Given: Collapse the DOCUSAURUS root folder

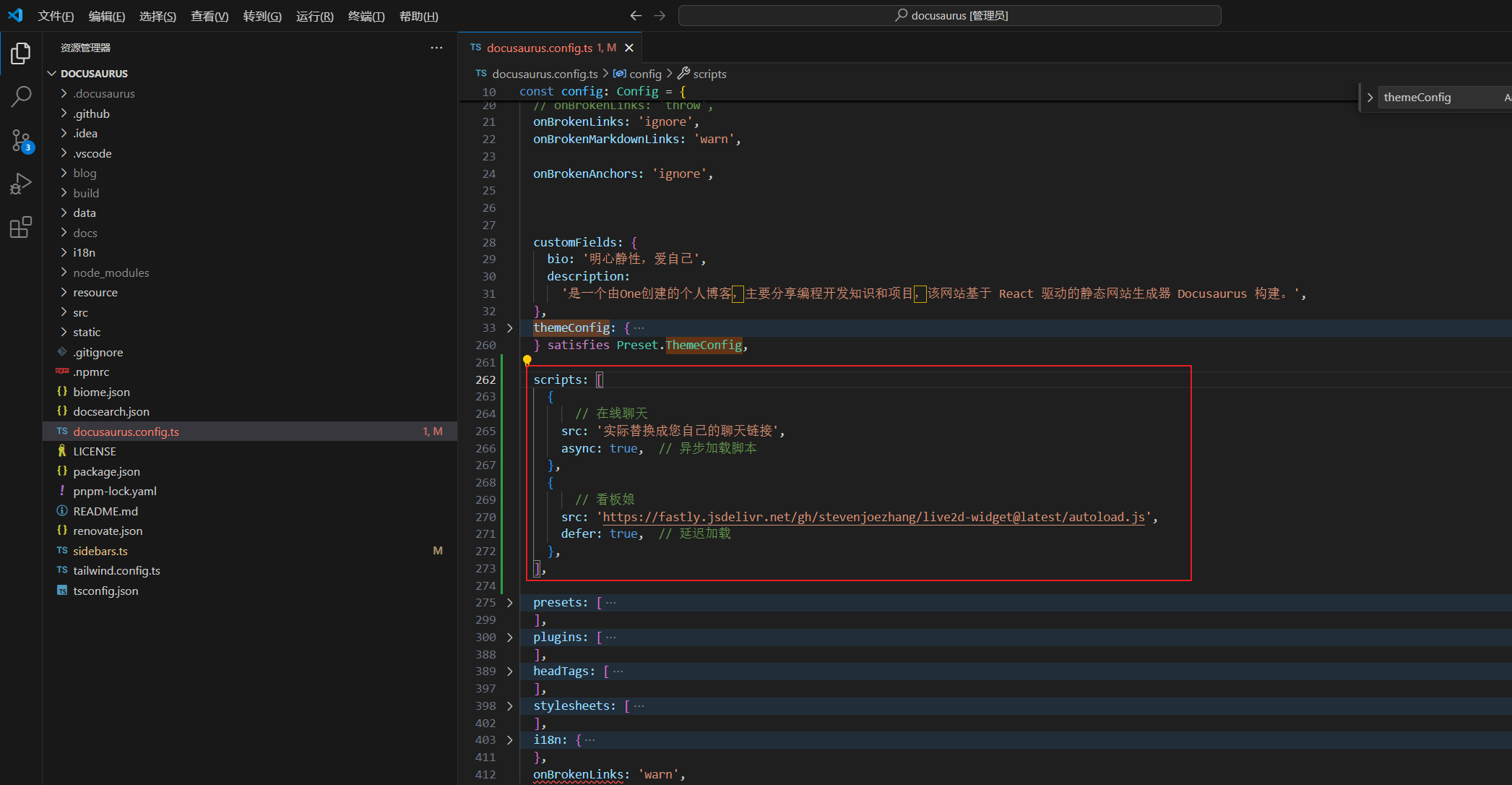Looking at the screenshot, I should coord(250,74).
